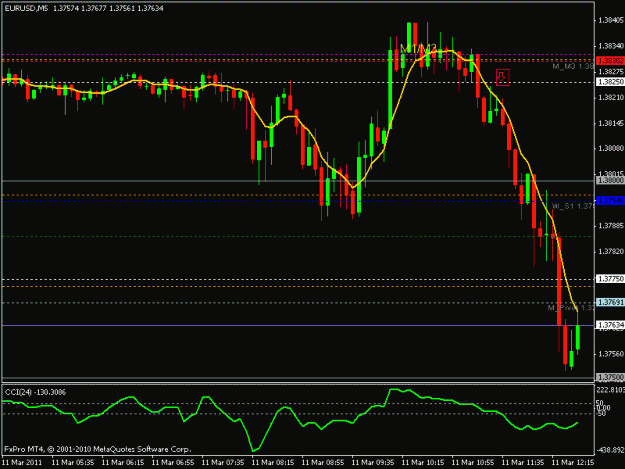Image resolution: width=625 pixels, height=469 pixels.
Task: Click the 11 Mar 10:15 time label
Action: point(423,463)
